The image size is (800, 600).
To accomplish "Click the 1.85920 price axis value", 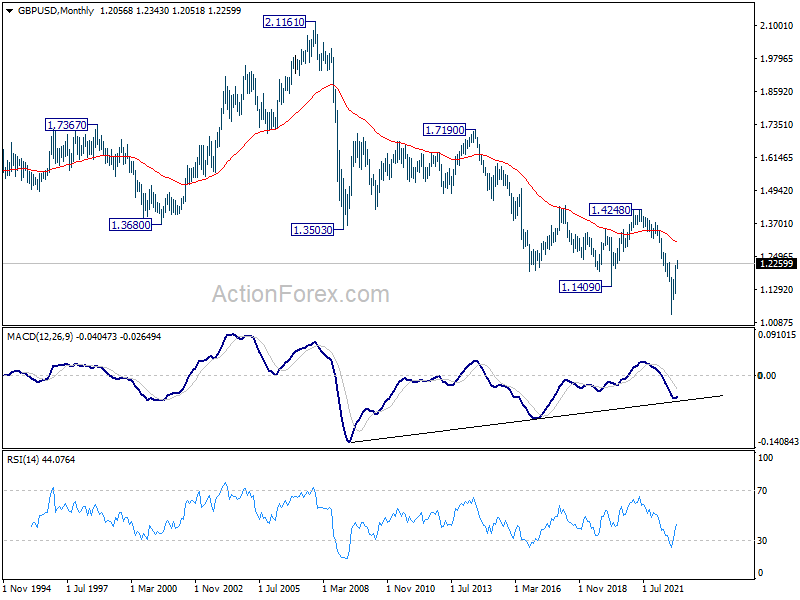I will (777, 92).
